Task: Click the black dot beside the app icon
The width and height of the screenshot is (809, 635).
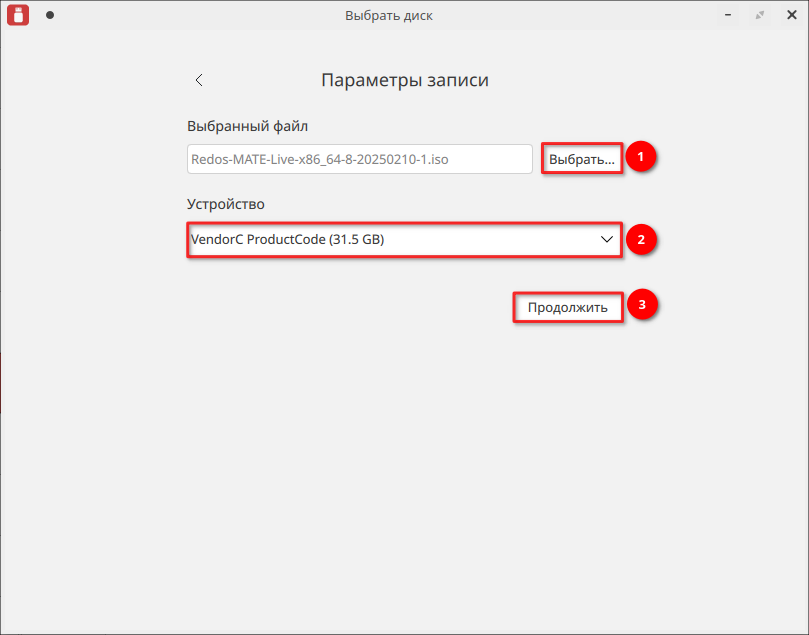Action: point(50,15)
